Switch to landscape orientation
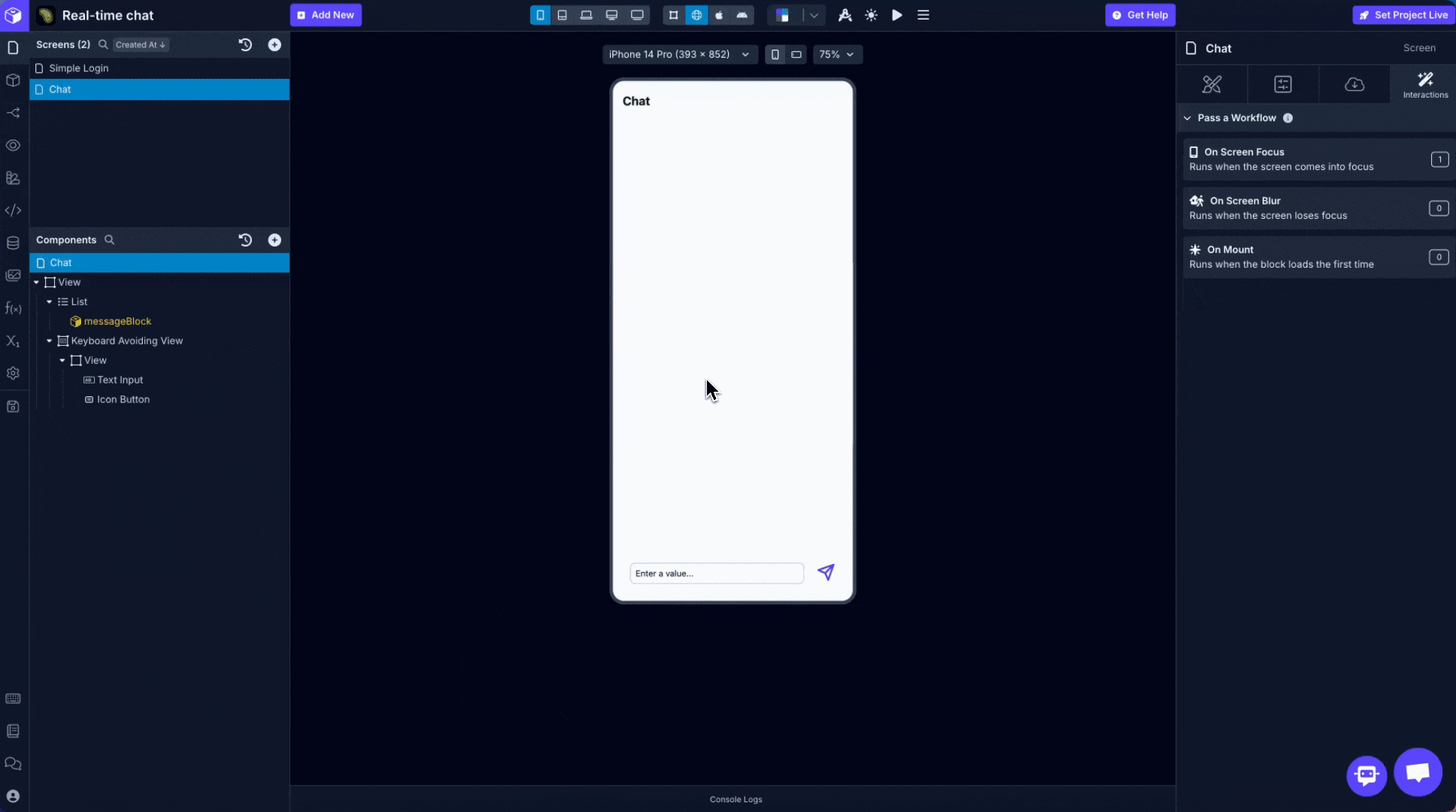Screen dimensions: 1456x812 tap(796, 54)
